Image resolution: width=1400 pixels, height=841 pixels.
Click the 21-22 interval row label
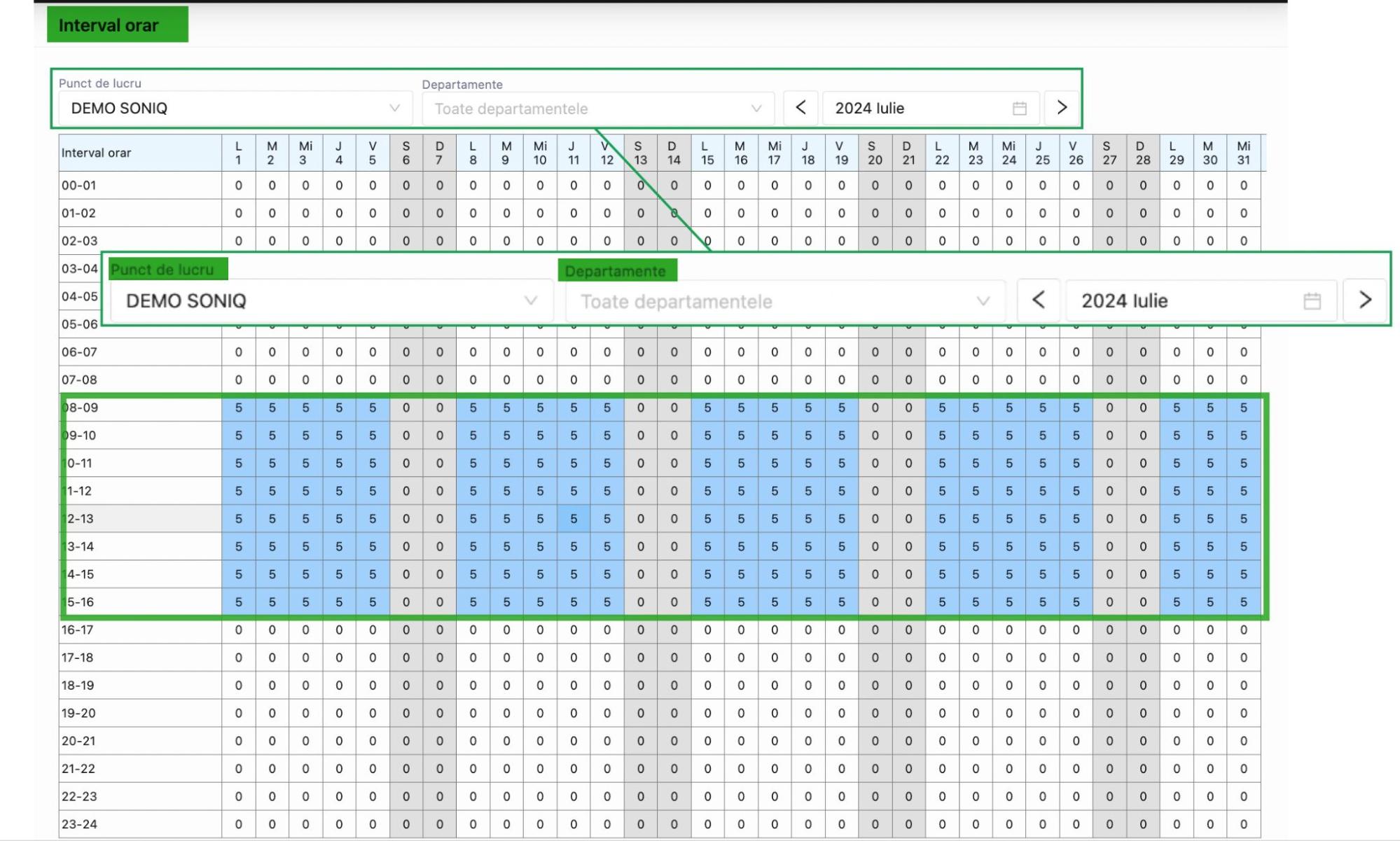click(x=140, y=769)
